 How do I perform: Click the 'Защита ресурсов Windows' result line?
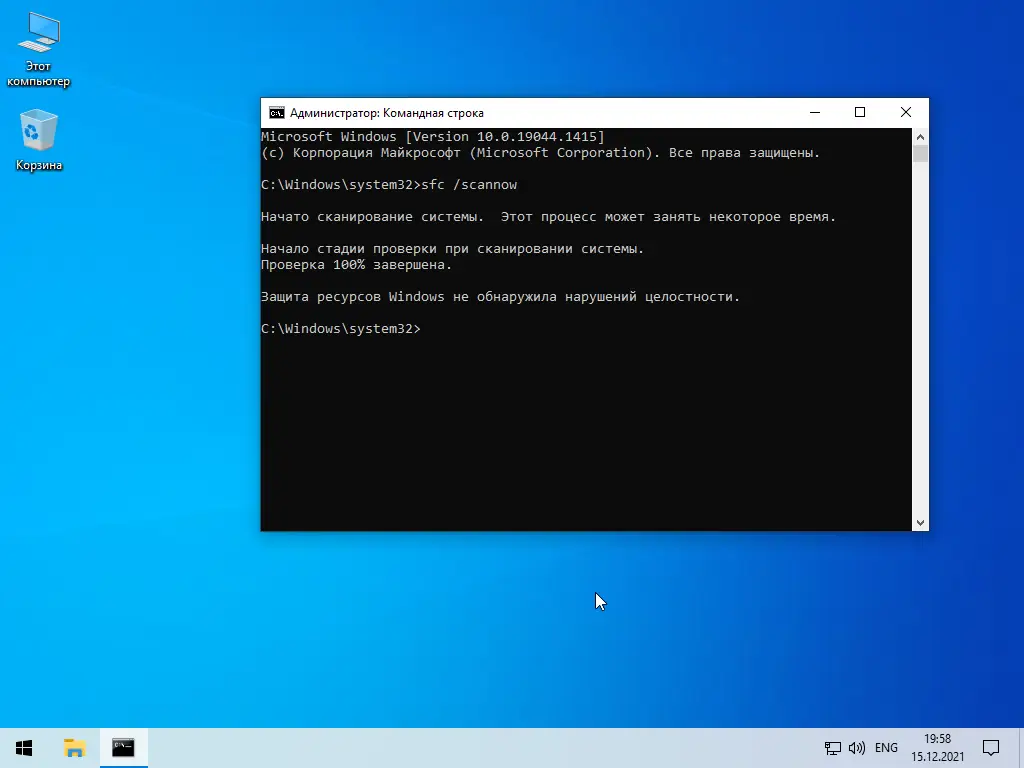point(500,296)
